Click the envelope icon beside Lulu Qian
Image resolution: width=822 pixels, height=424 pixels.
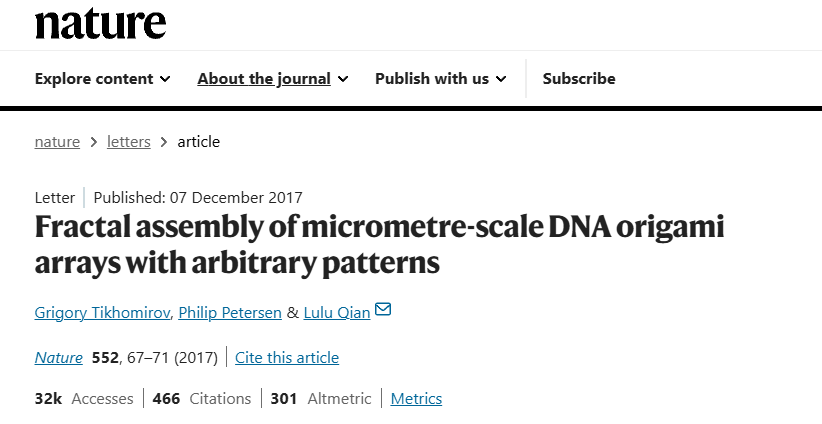coord(382,311)
